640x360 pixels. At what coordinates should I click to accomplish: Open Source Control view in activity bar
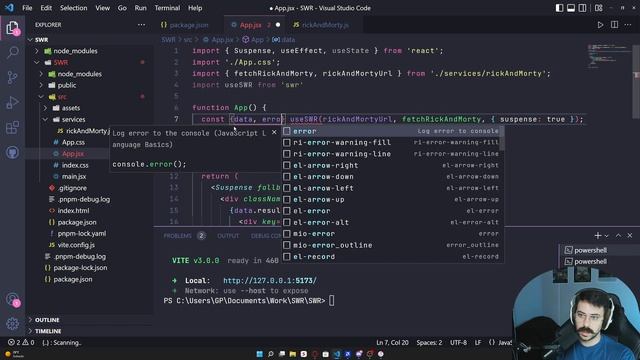12,78
